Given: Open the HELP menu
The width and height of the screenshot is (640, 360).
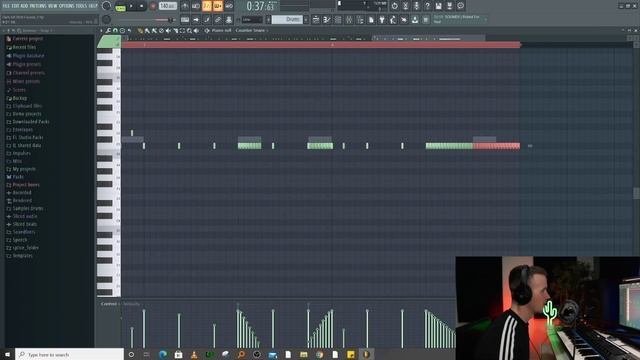Looking at the screenshot, I should (x=93, y=6).
